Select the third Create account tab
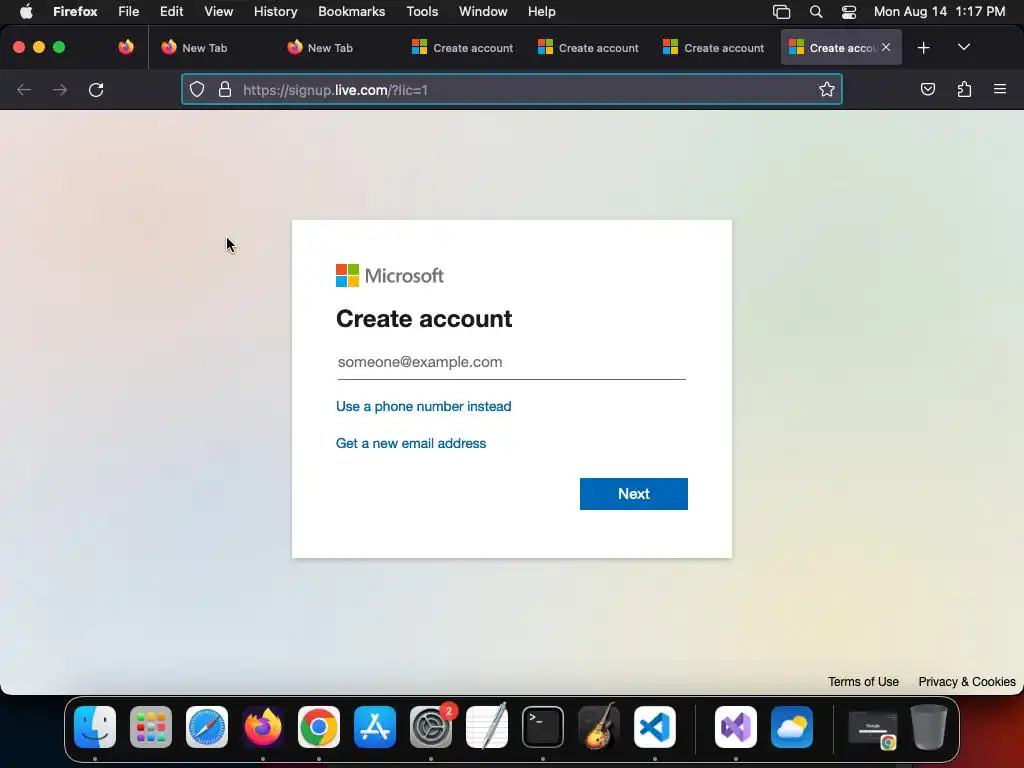The height and width of the screenshot is (768, 1024). 713,48
